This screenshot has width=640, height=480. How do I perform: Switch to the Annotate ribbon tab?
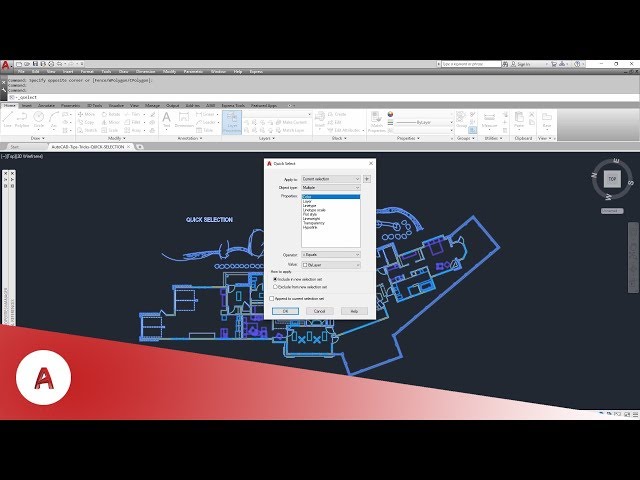click(41, 105)
